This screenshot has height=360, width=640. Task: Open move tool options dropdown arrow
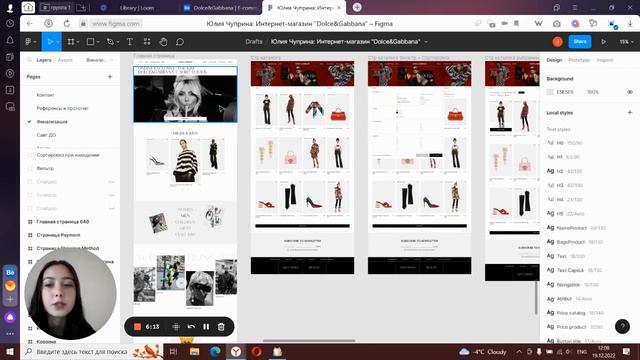pos(58,42)
